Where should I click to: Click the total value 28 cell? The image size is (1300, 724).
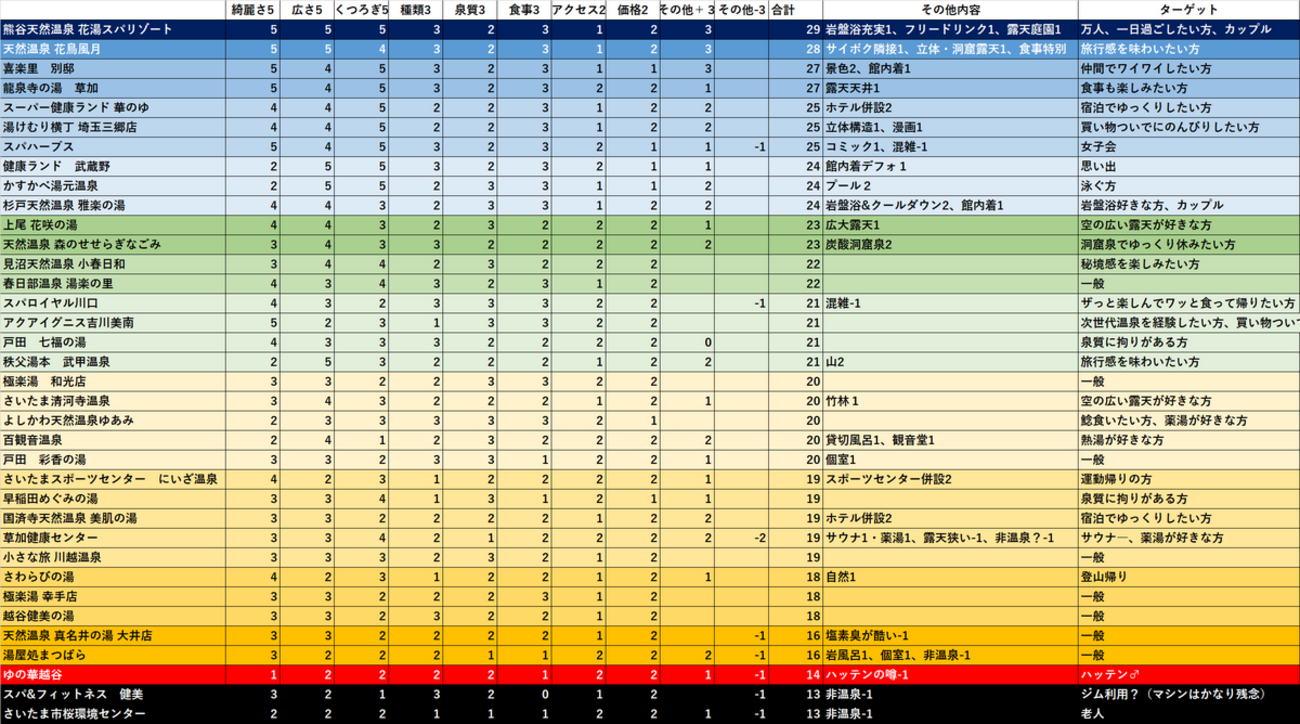796,49
